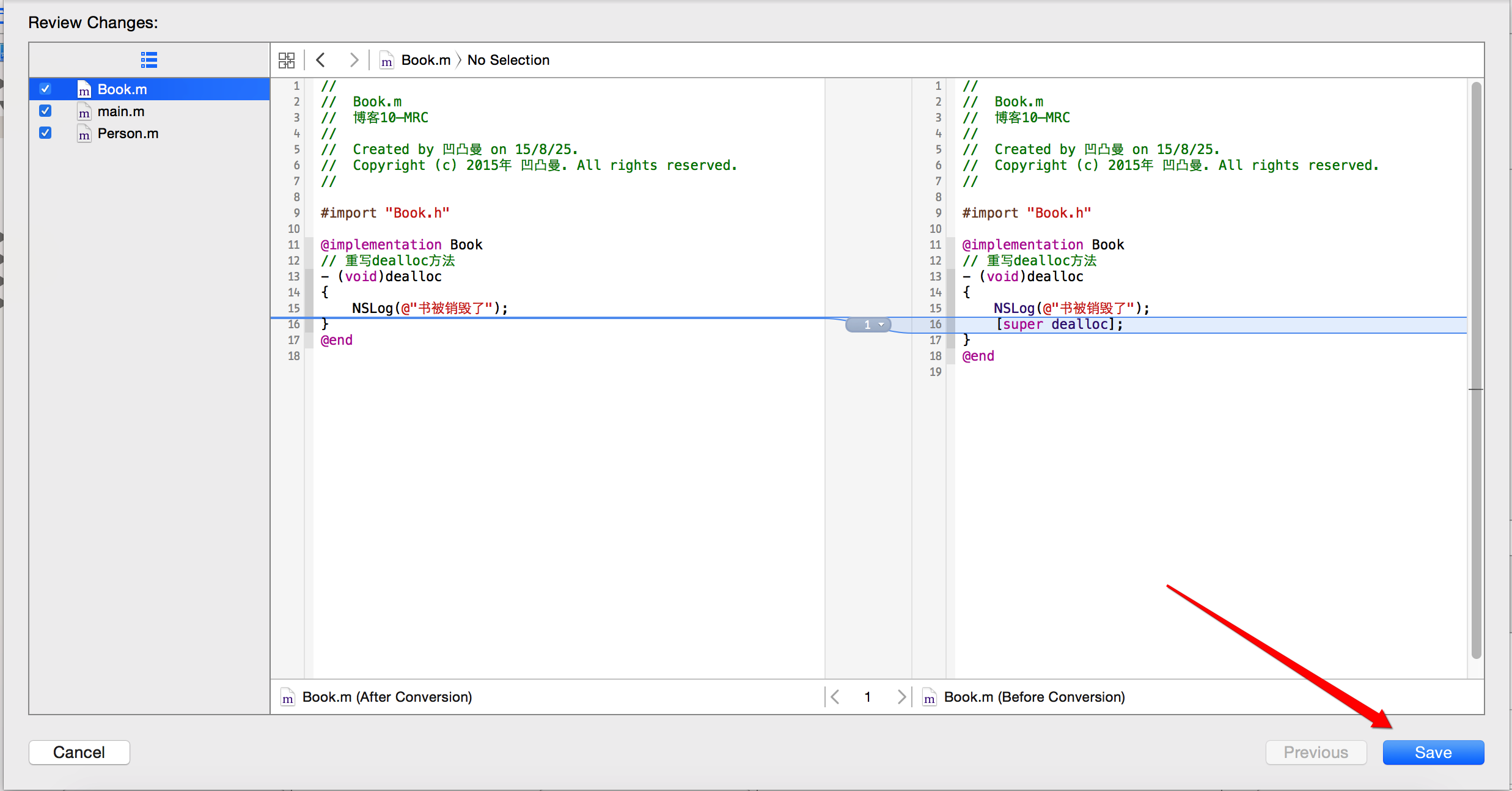Click the list view icon in sidebar
This screenshot has width=1512, height=791.
[148, 60]
